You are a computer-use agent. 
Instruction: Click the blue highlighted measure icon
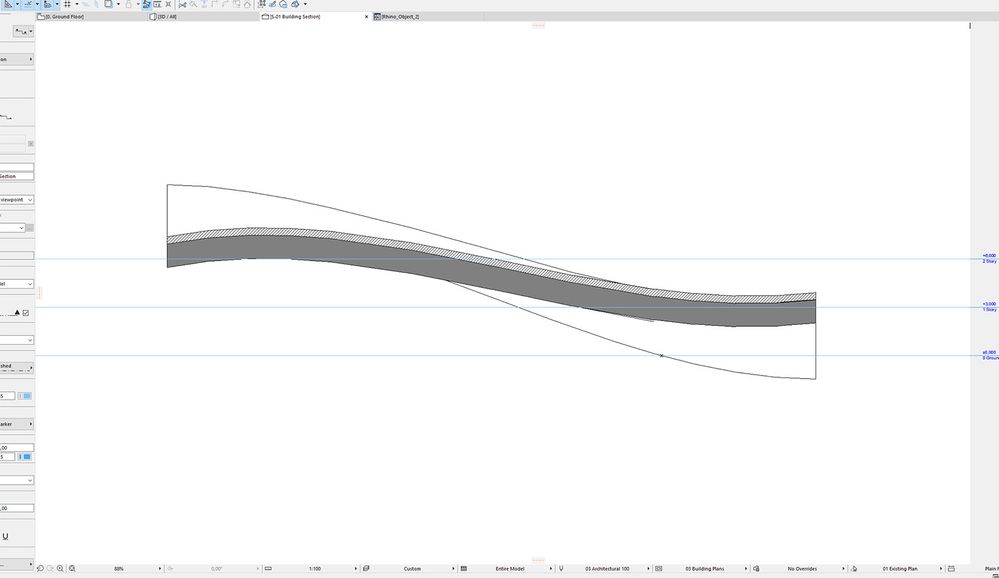point(146,4)
